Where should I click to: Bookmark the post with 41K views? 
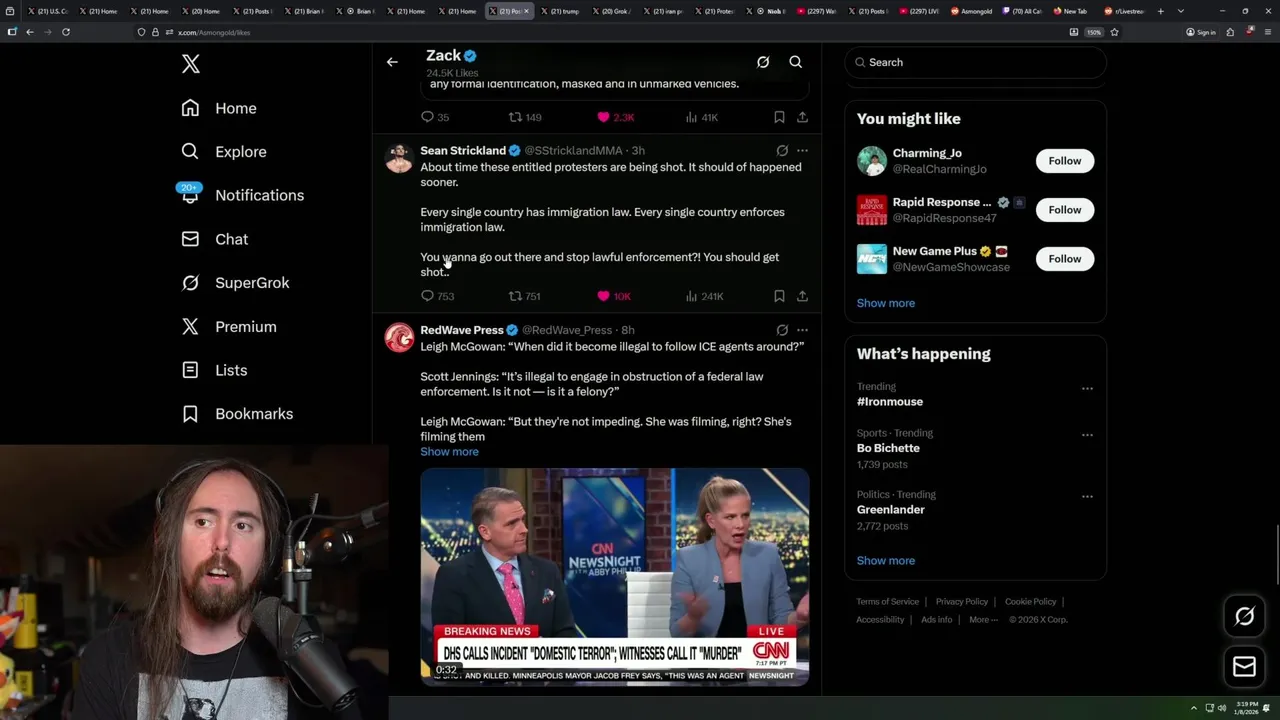click(x=779, y=117)
